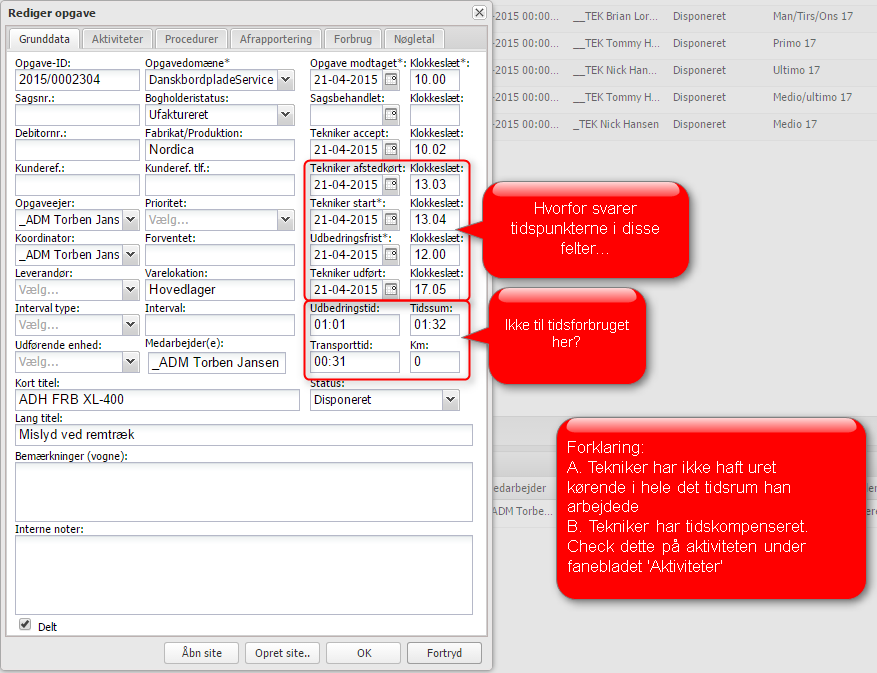Image resolution: width=877 pixels, height=673 pixels.
Task: Open the Status dropdown showing Disponeret
Action: (449, 400)
